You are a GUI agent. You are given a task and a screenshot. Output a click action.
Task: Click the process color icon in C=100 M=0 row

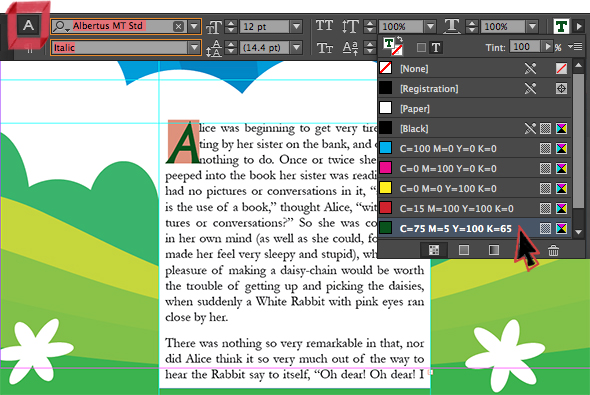[x=545, y=149]
